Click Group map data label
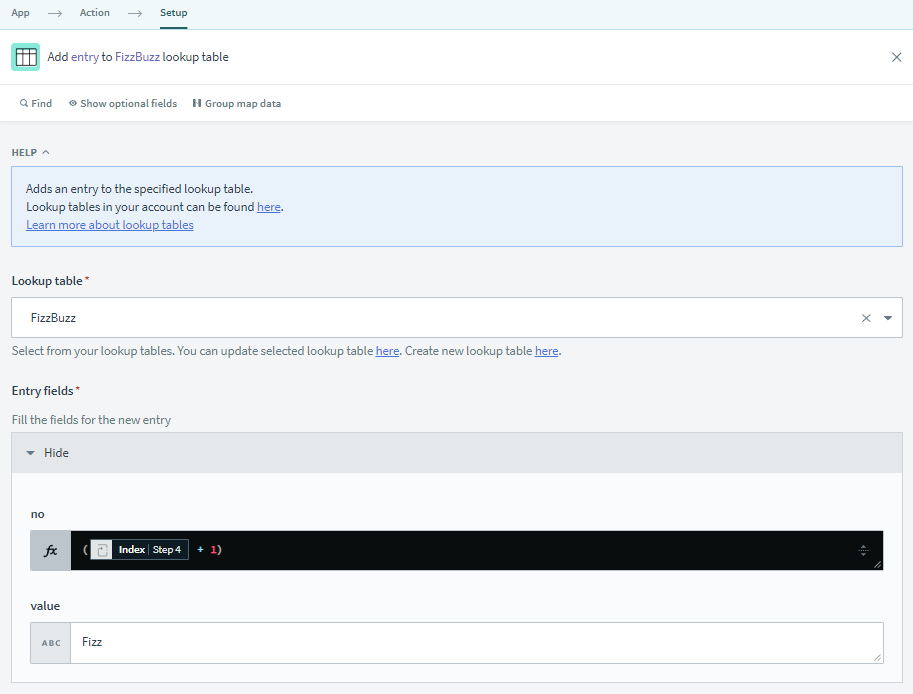The width and height of the screenshot is (913, 694). (243, 103)
